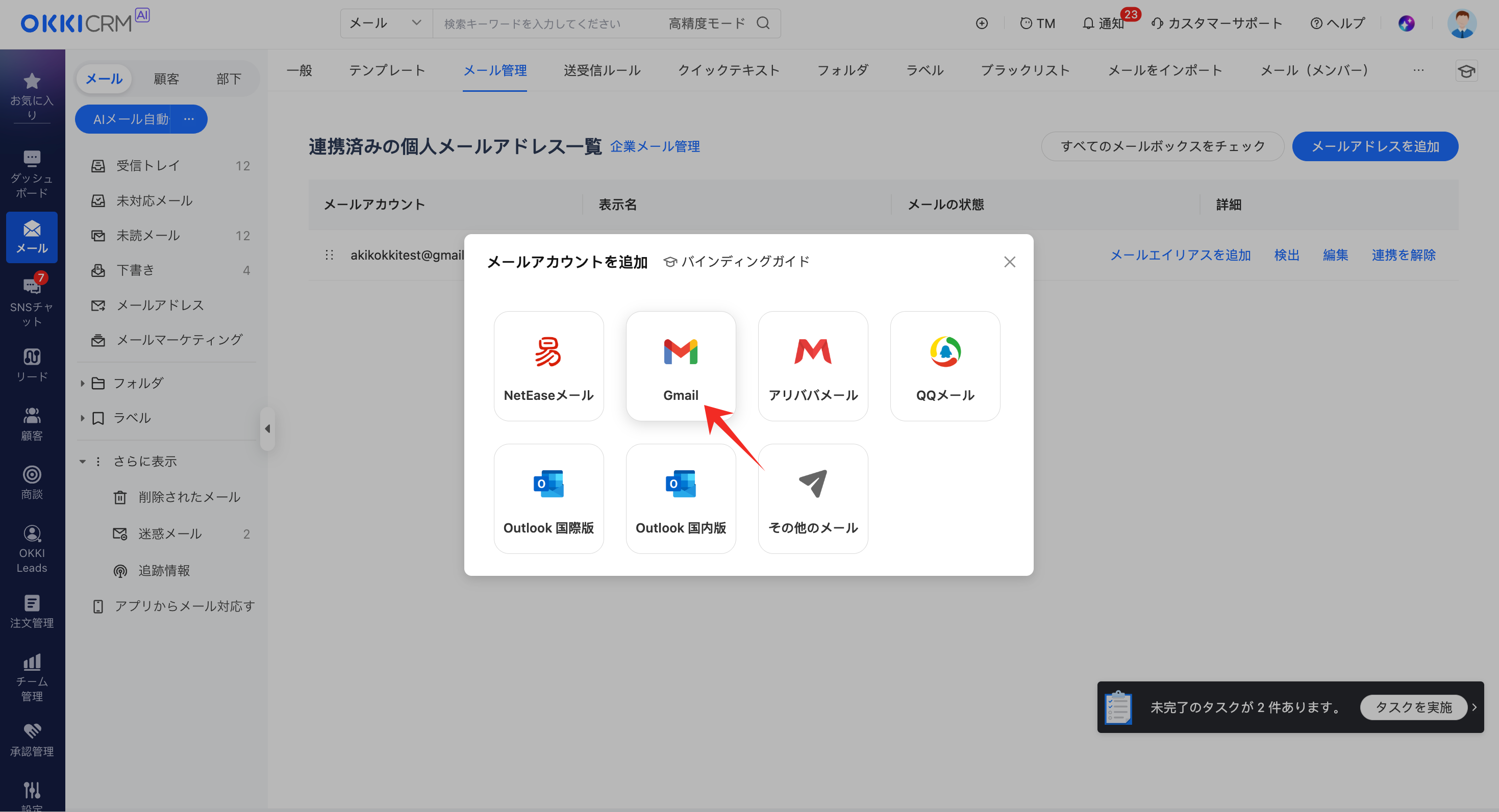Select the 顧客 pill tab
This screenshot has height=812, width=1499.
pos(166,79)
